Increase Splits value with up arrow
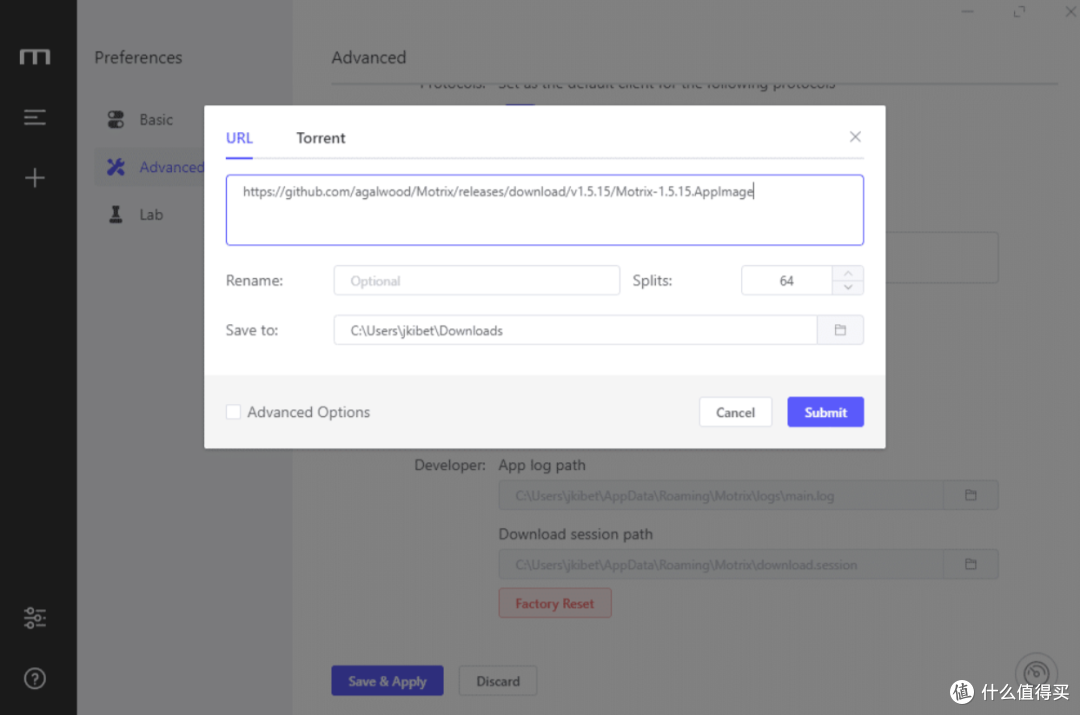Viewport: 1080px width, 715px height. coord(848,273)
